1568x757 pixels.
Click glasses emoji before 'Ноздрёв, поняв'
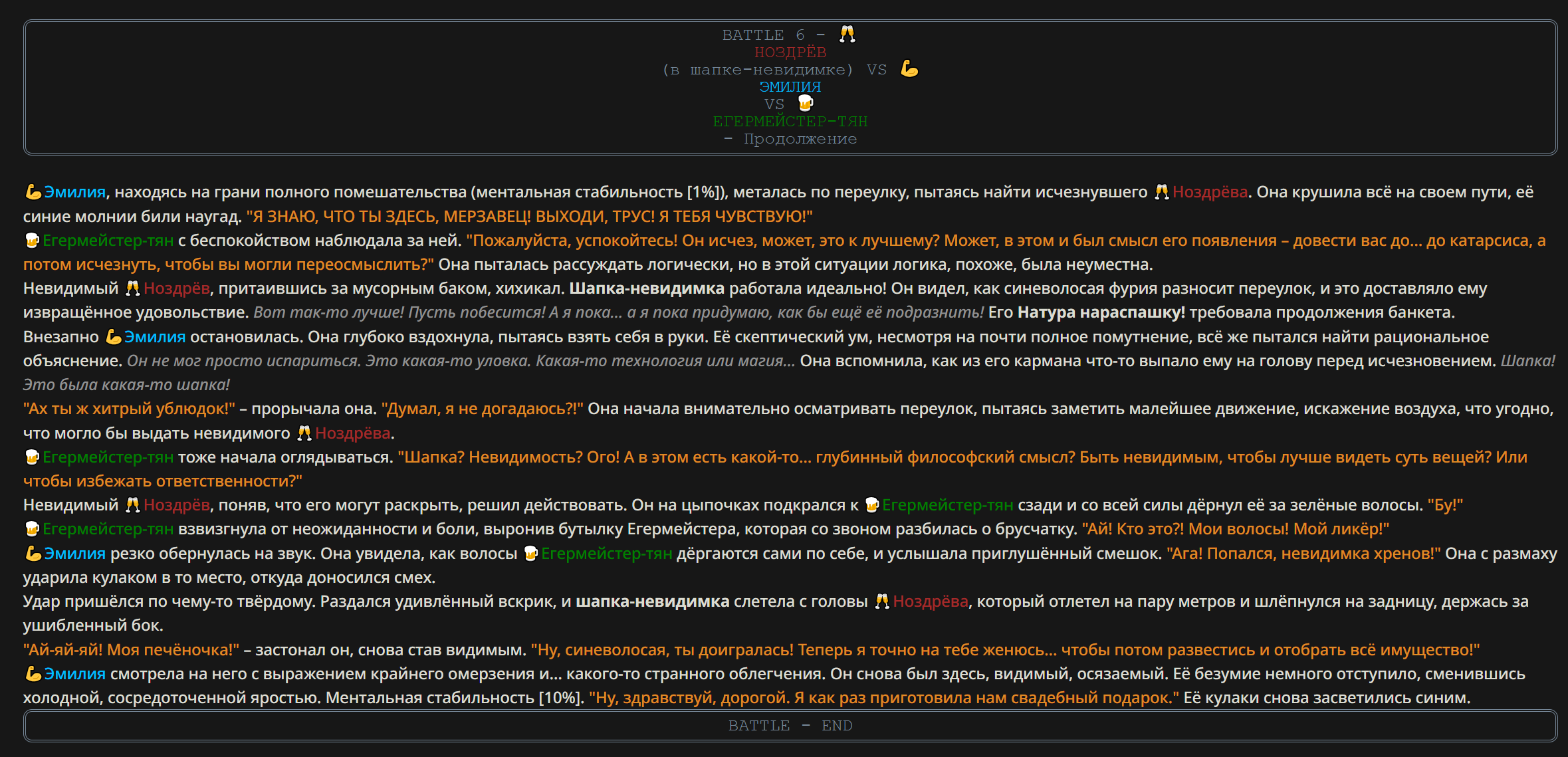132,505
